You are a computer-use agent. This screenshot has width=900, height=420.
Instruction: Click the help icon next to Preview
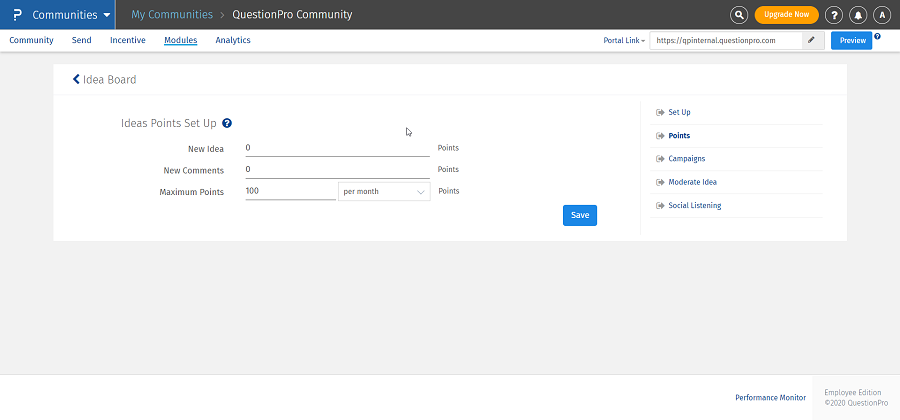coord(877,36)
